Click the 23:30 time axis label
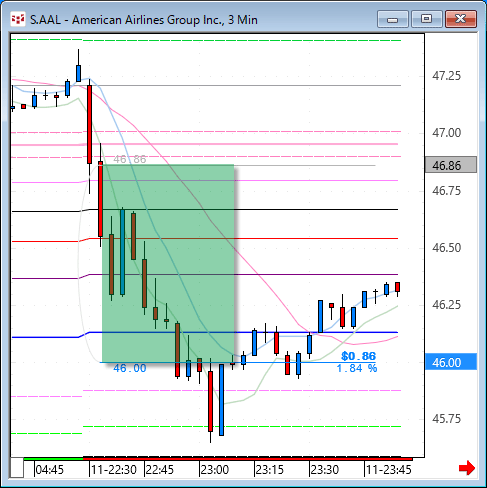Screen dimensions: 487x488 [x=324, y=470]
